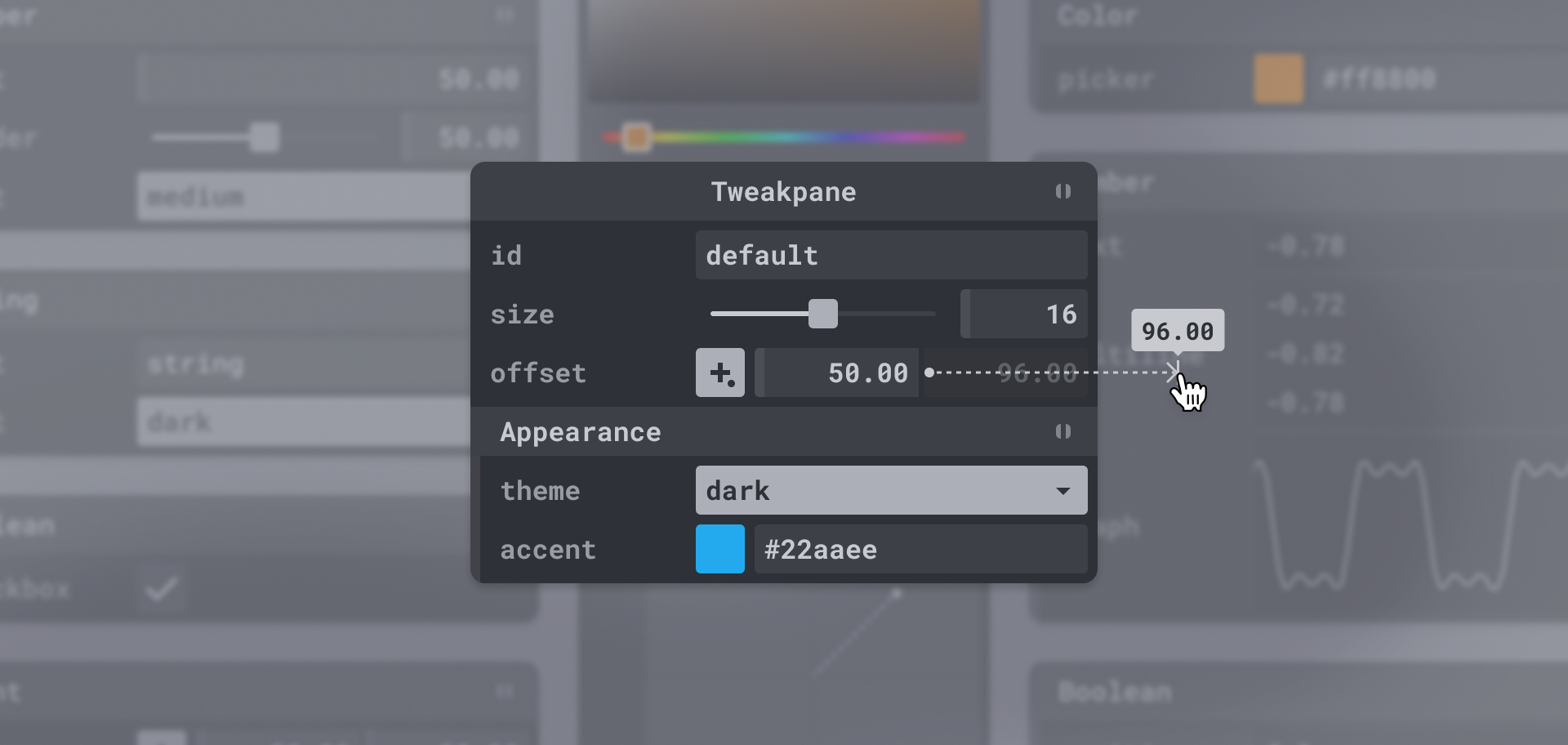Viewport: 1568px width, 745px height.
Task: Click the rainbow hue slider handle
Action: pos(636,137)
